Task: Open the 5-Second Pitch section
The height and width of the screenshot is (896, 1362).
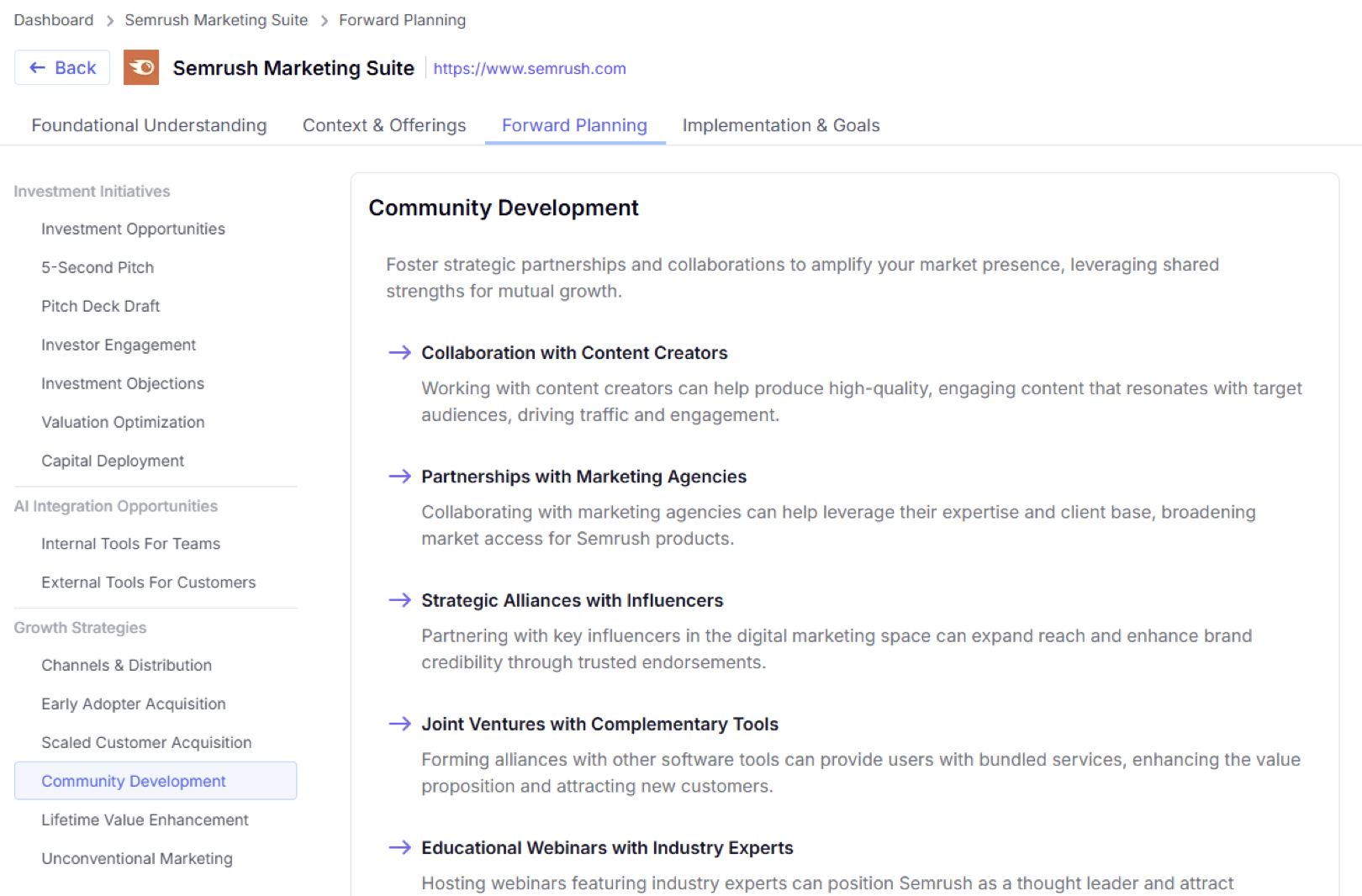Action: [x=98, y=267]
